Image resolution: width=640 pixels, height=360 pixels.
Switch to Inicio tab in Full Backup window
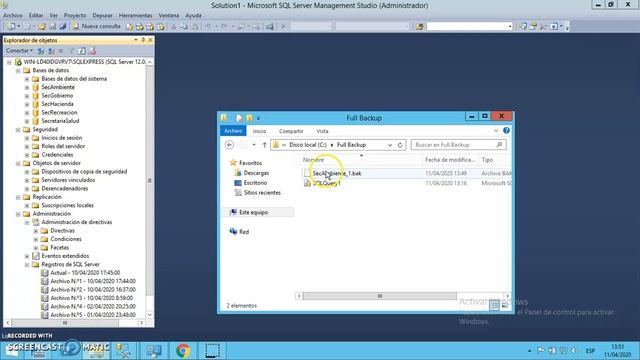click(259, 131)
